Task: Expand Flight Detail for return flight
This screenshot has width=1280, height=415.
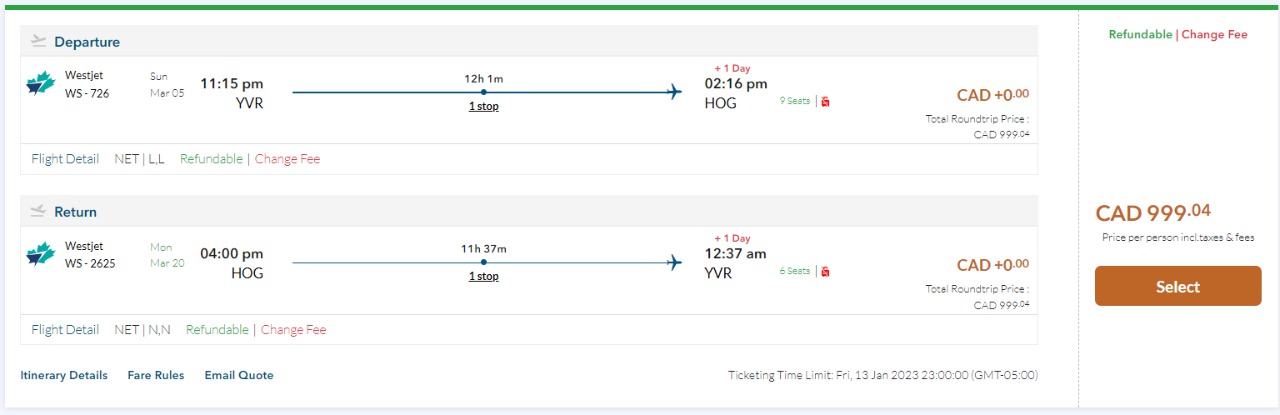Action: 65,329
